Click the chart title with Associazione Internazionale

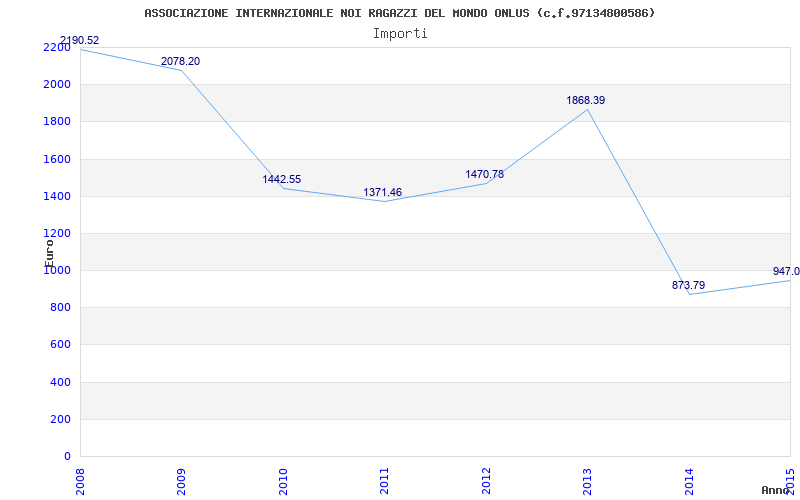tap(399, 13)
